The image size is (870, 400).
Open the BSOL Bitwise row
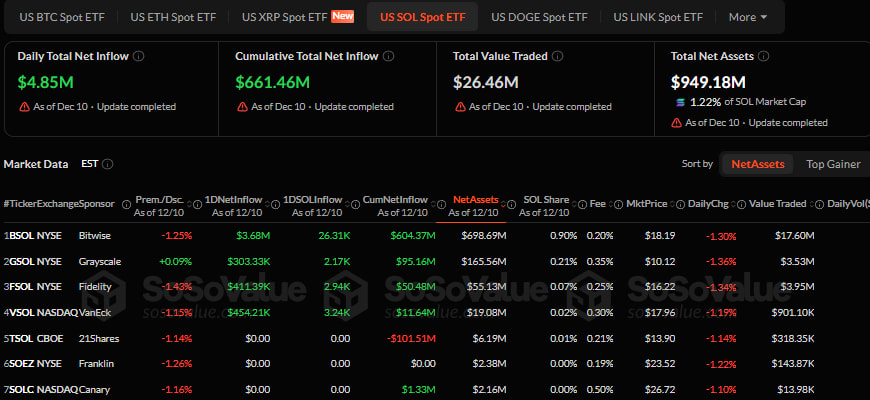click(411, 236)
